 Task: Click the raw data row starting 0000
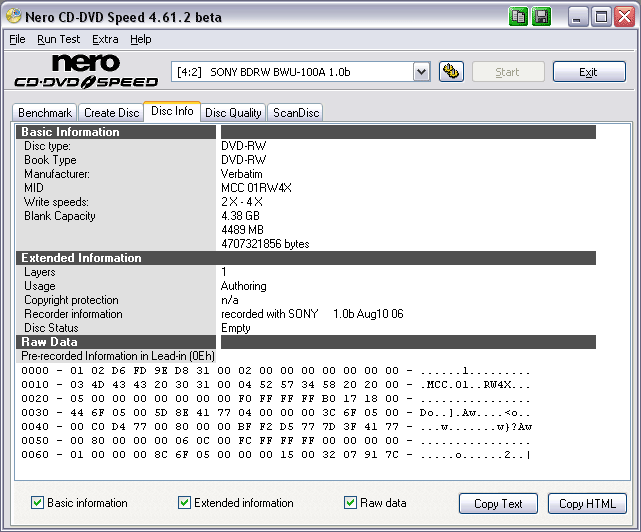pos(276,371)
